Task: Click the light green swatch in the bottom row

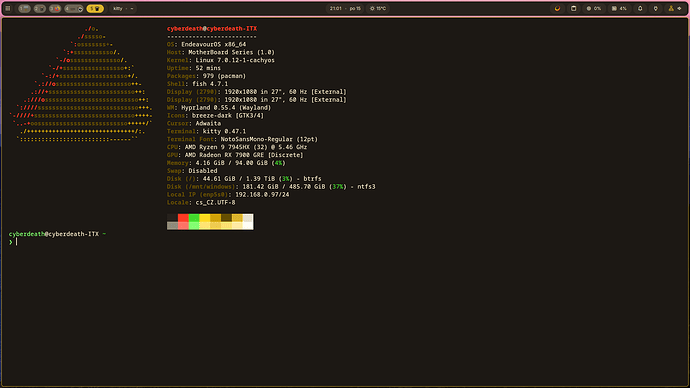Action: pyautogui.click(x=194, y=226)
